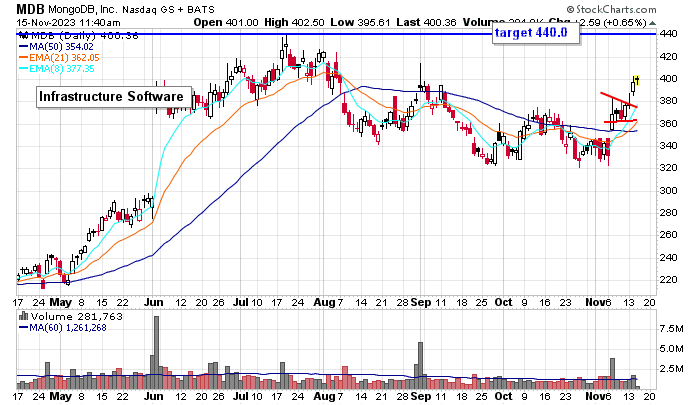
Task: Click the 420 price axis label
Action: [669, 57]
